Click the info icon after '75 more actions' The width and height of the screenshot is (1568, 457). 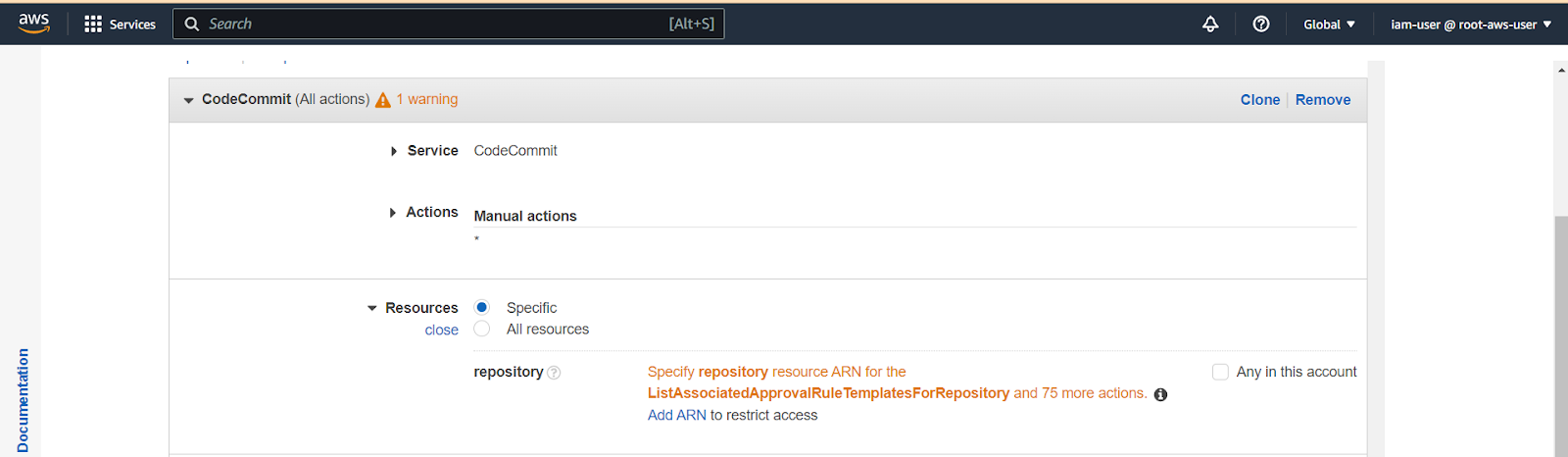tap(1160, 394)
